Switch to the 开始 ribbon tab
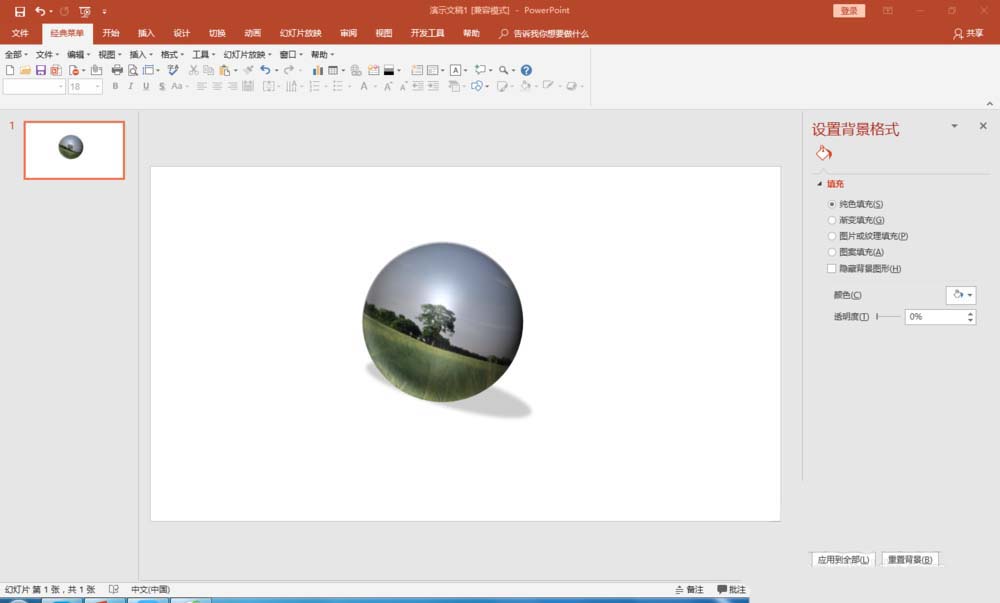The height and width of the screenshot is (603, 1000). (111, 33)
